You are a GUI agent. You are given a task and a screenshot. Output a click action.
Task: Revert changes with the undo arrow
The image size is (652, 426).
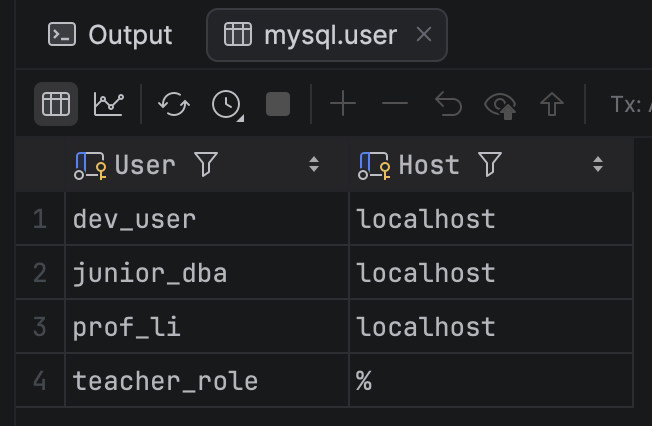(448, 104)
